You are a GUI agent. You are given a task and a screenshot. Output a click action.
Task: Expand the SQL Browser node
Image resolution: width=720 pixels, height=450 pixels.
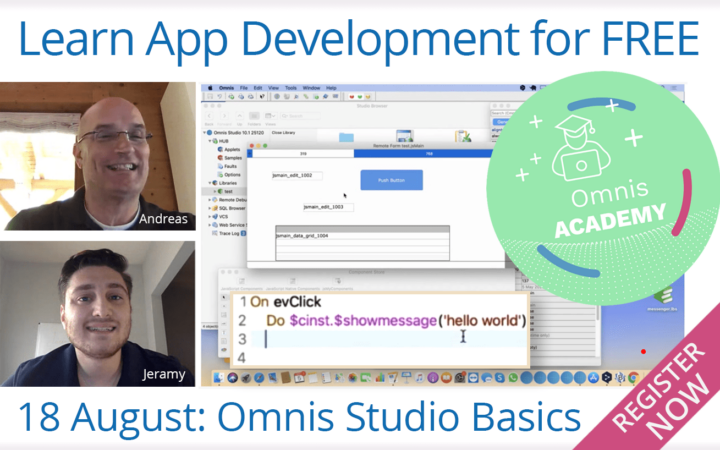(x=210, y=208)
